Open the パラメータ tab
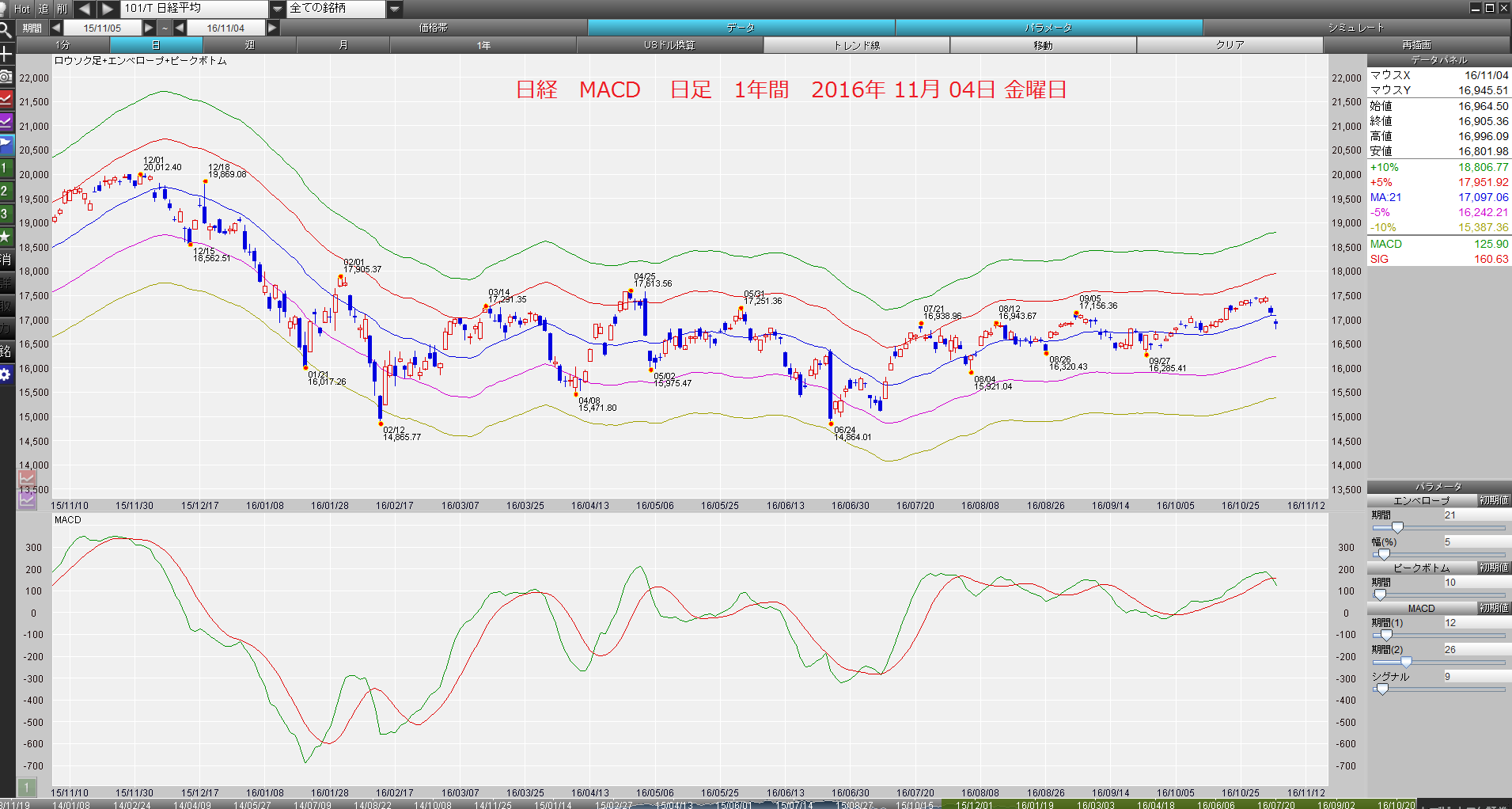The width and height of the screenshot is (1512, 809). pyautogui.click(x=1048, y=28)
